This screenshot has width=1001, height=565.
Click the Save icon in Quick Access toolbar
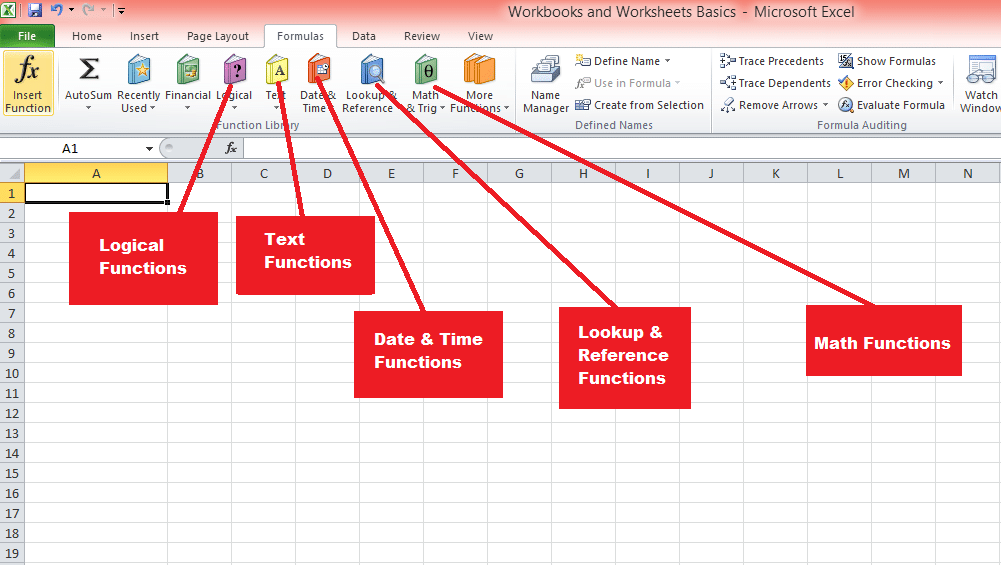(x=34, y=10)
